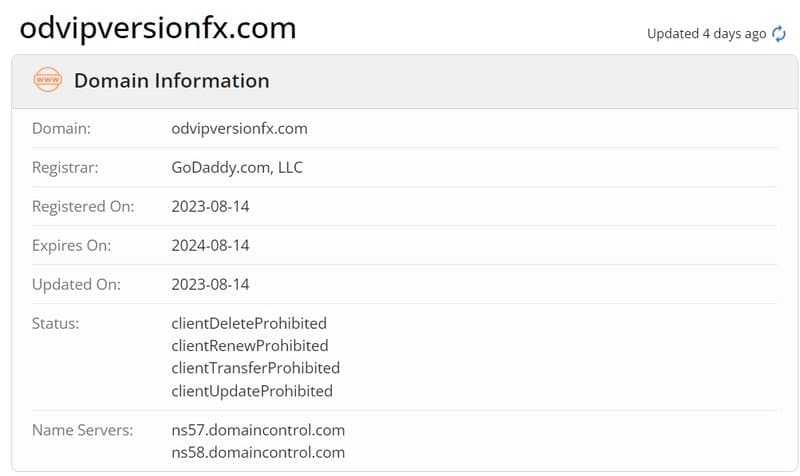Click the clientUpdateProhibited status

(x=252, y=391)
